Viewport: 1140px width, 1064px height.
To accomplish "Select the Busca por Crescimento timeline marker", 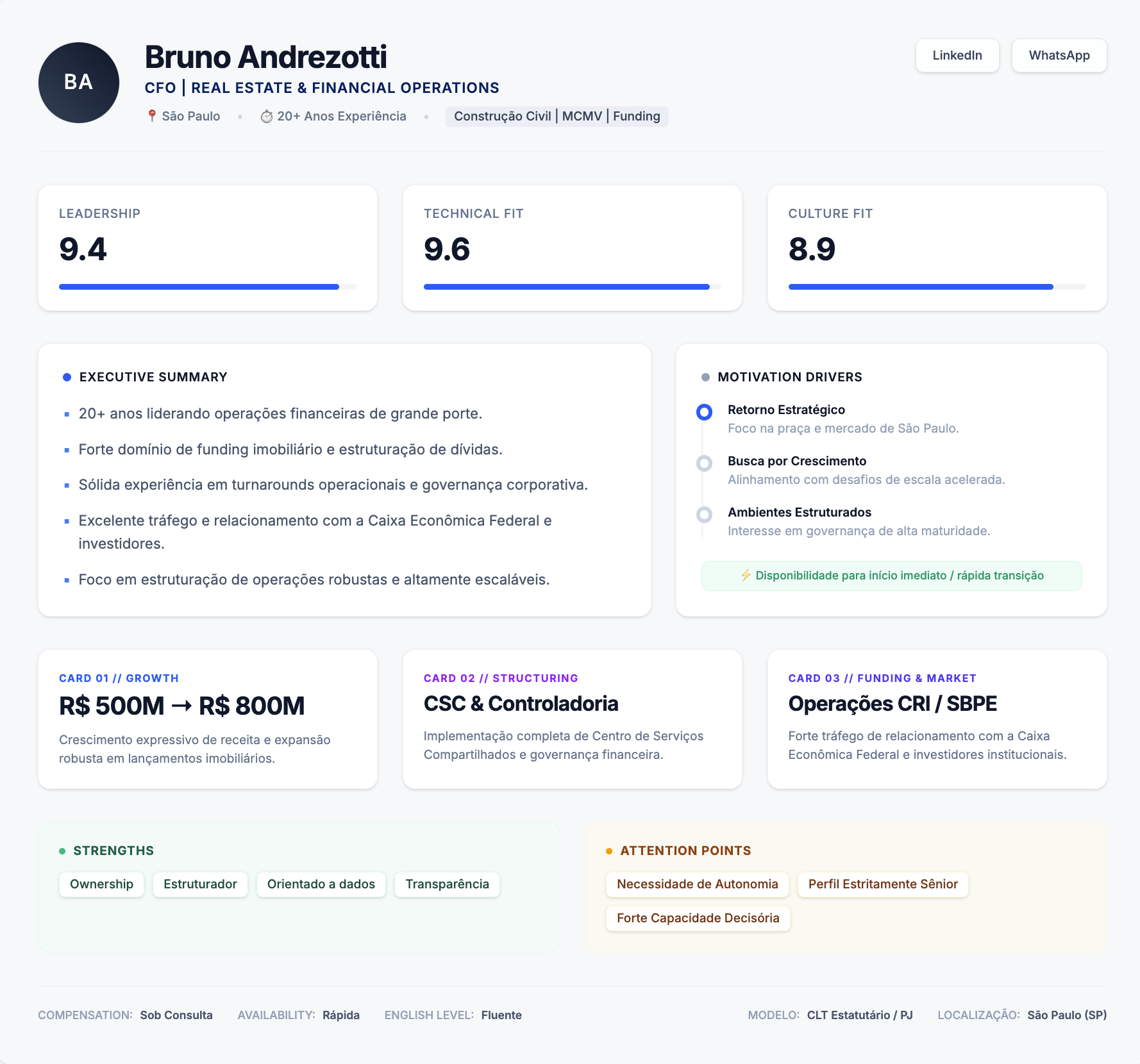I will [704, 463].
